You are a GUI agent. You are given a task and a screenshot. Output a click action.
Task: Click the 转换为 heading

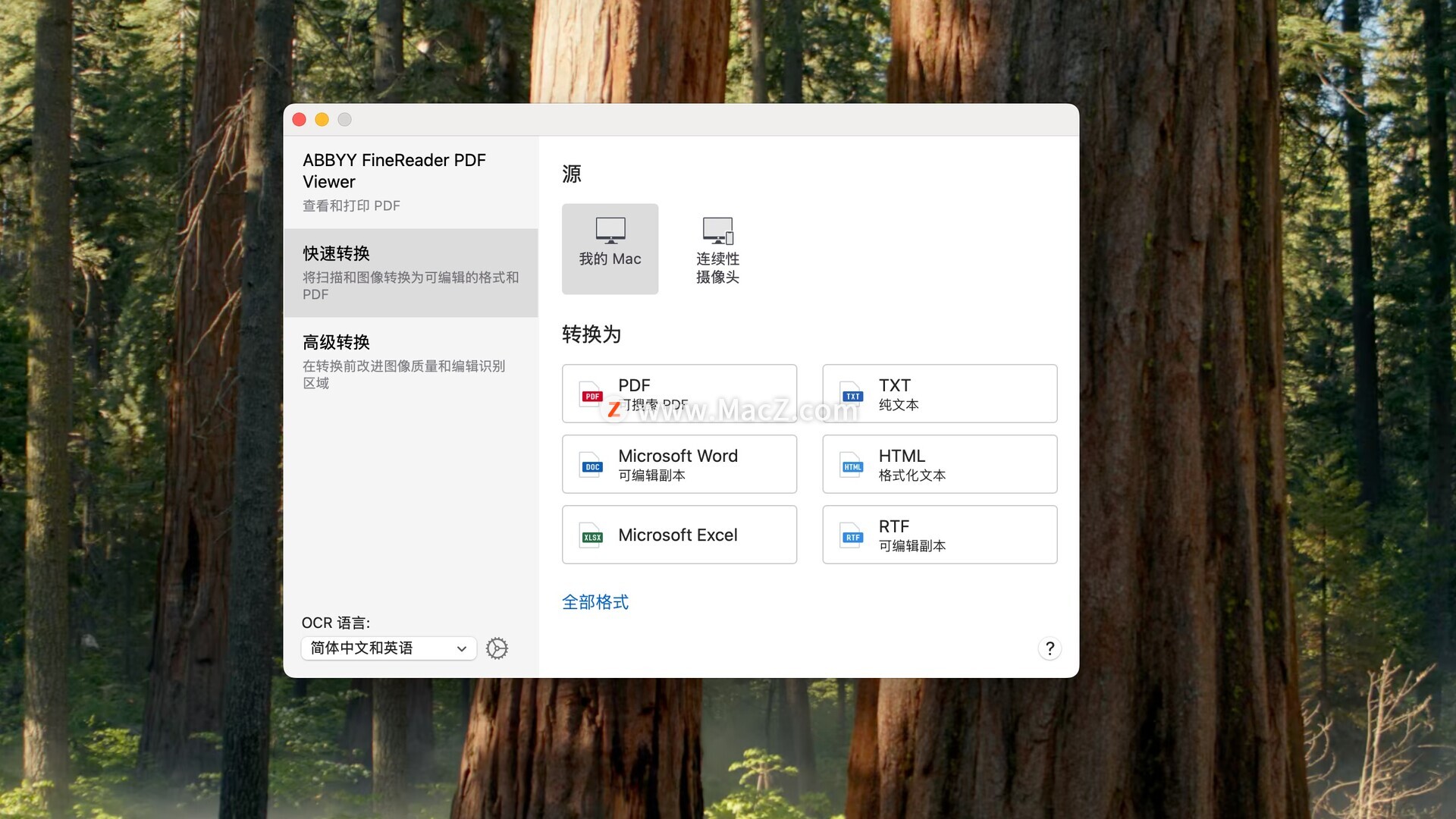[x=591, y=334]
